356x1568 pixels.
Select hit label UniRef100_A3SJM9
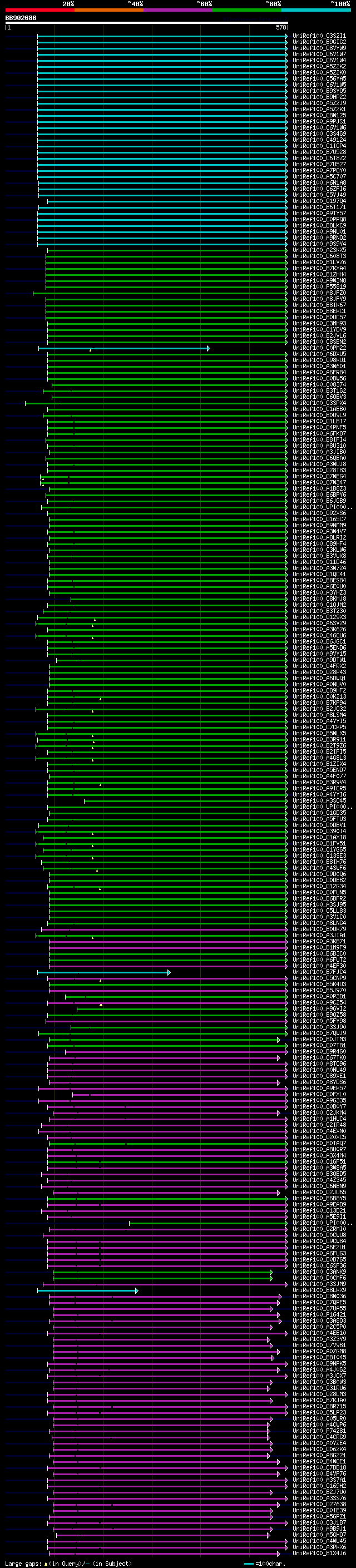click(x=319, y=1284)
